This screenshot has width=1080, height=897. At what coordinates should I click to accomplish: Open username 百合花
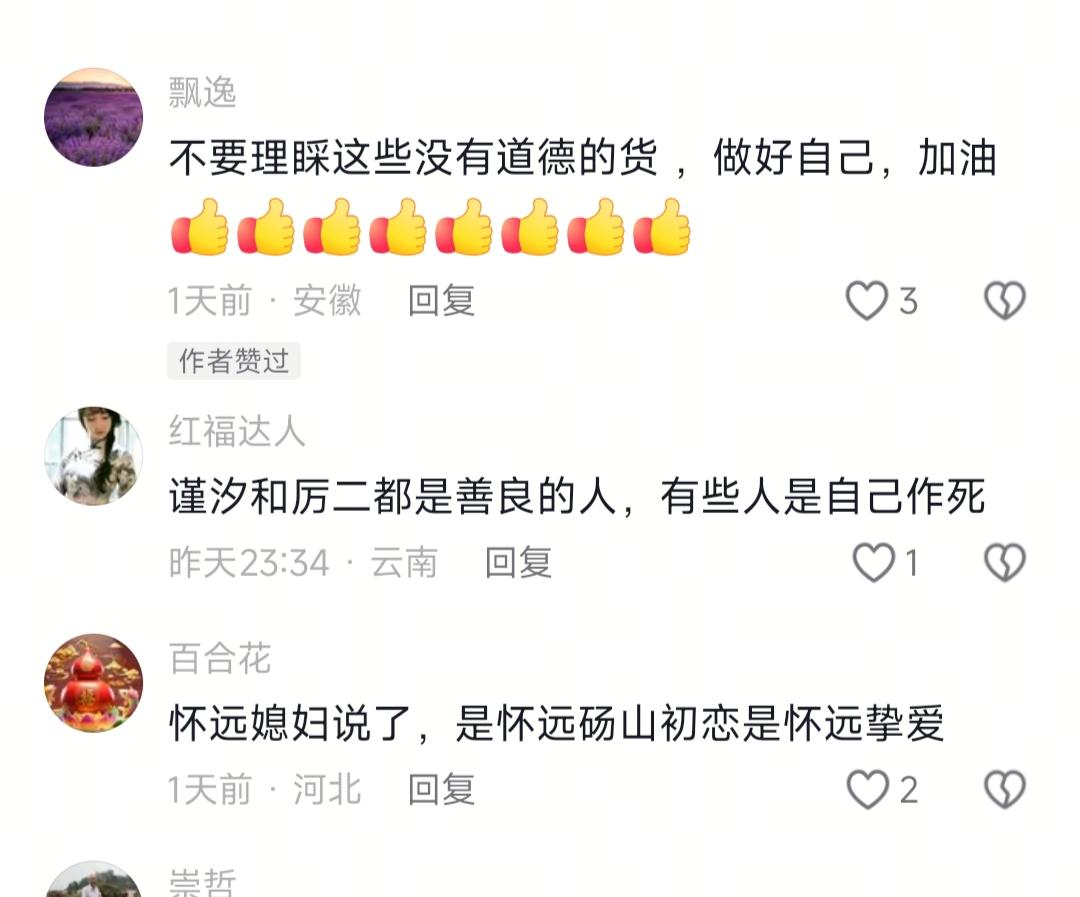[220, 659]
